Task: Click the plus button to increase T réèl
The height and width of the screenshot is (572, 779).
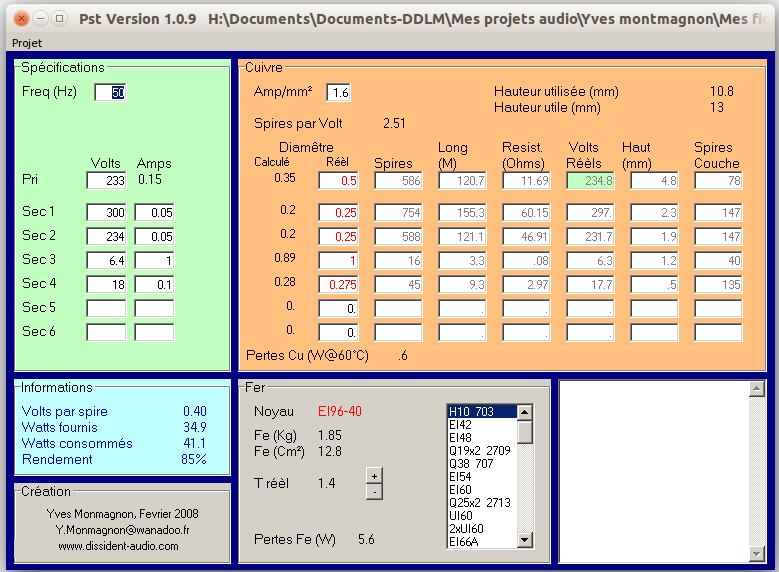Action: (x=373, y=475)
